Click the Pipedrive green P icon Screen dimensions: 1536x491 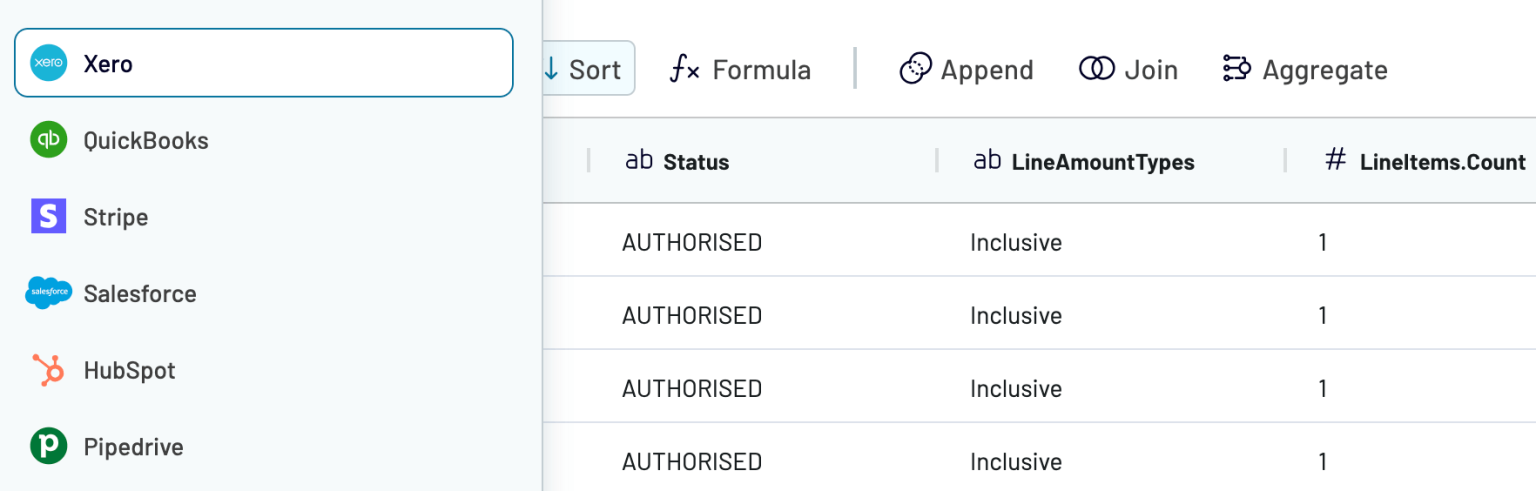(48, 446)
